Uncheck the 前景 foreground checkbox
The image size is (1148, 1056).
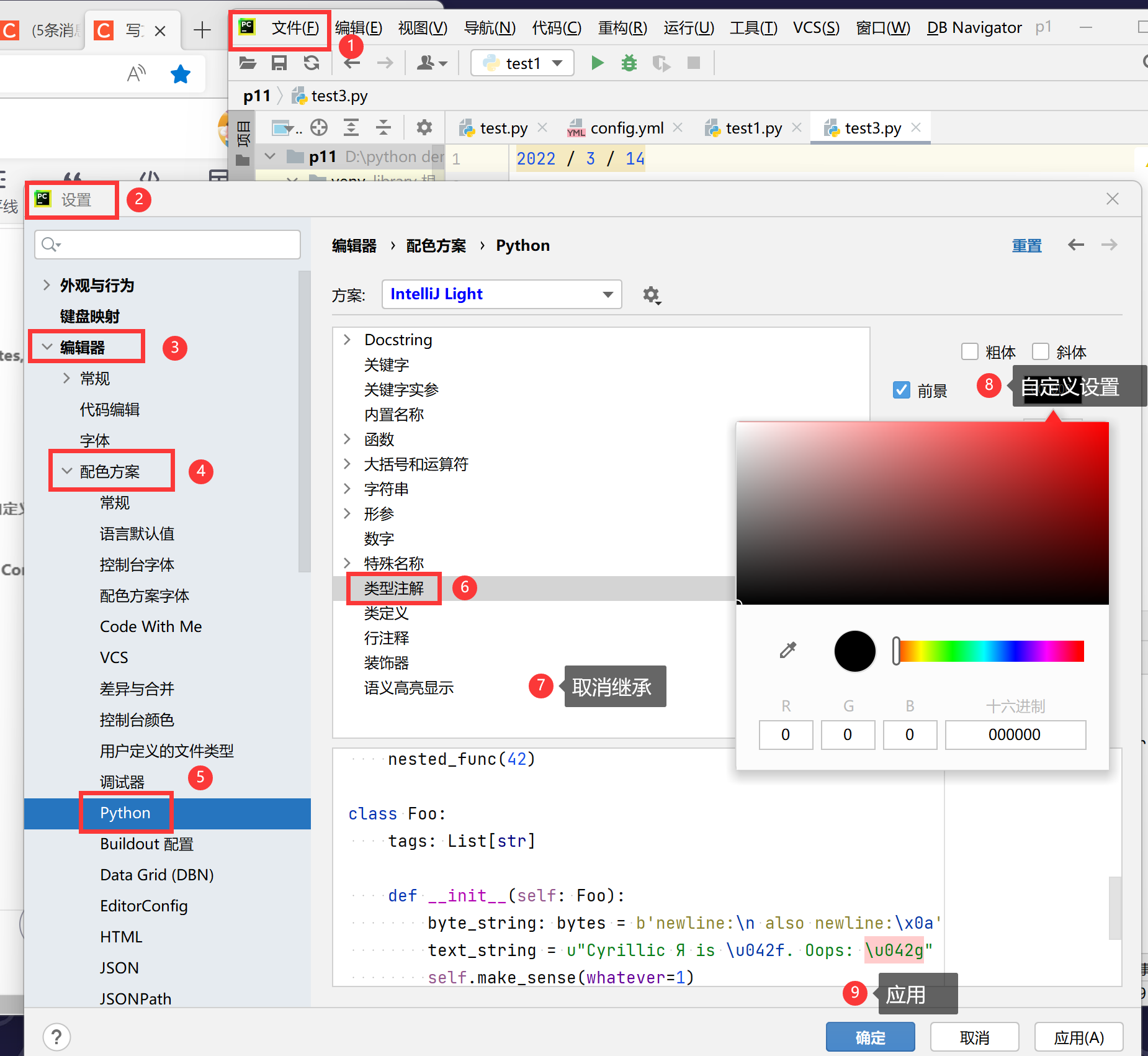[901, 390]
